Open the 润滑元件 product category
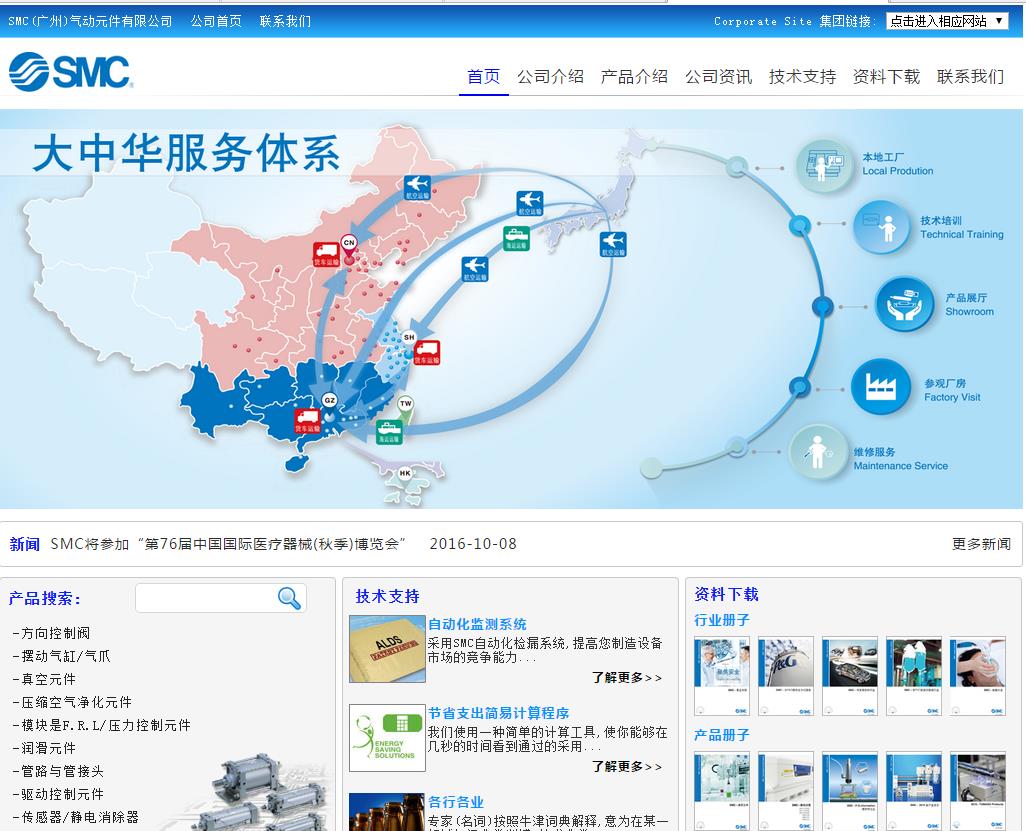1026x831 pixels. click(x=44, y=748)
